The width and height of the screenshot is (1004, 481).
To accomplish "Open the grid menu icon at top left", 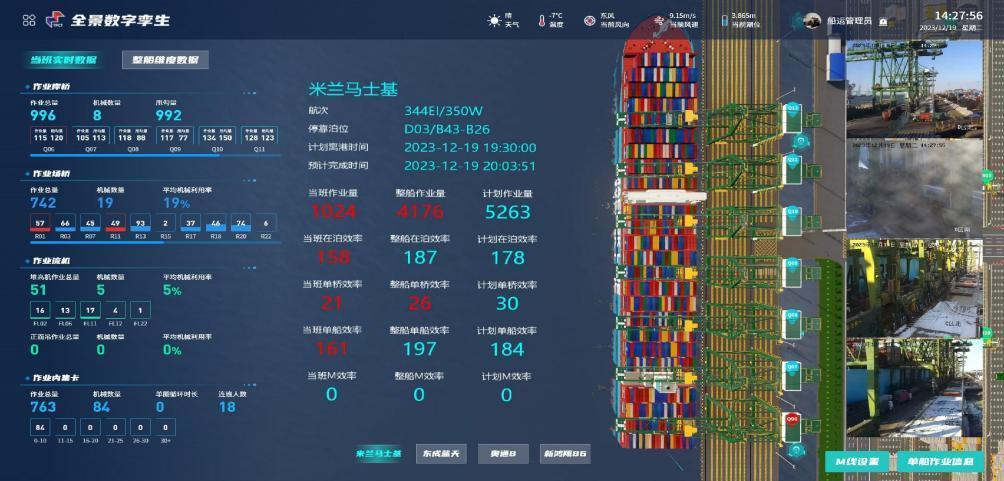I will [29, 20].
